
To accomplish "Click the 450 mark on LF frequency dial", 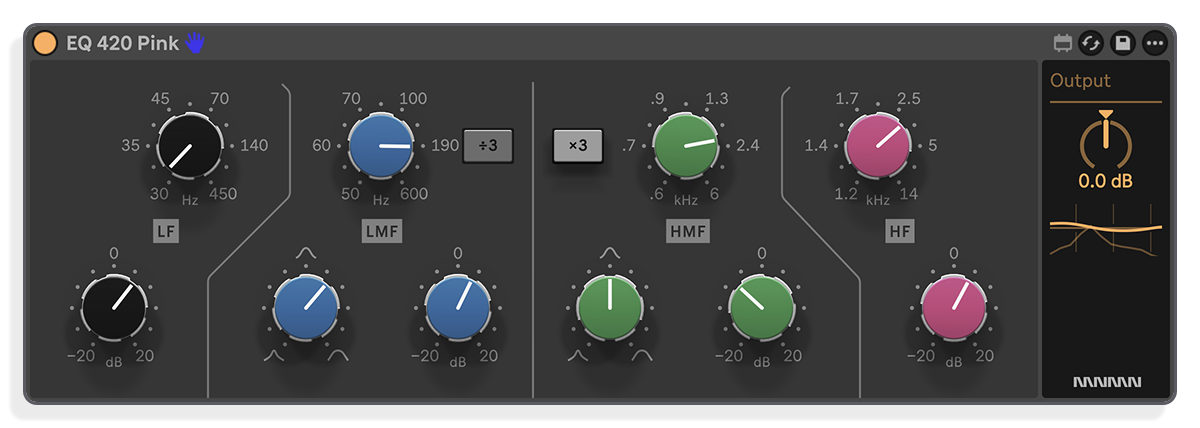I will (223, 194).
